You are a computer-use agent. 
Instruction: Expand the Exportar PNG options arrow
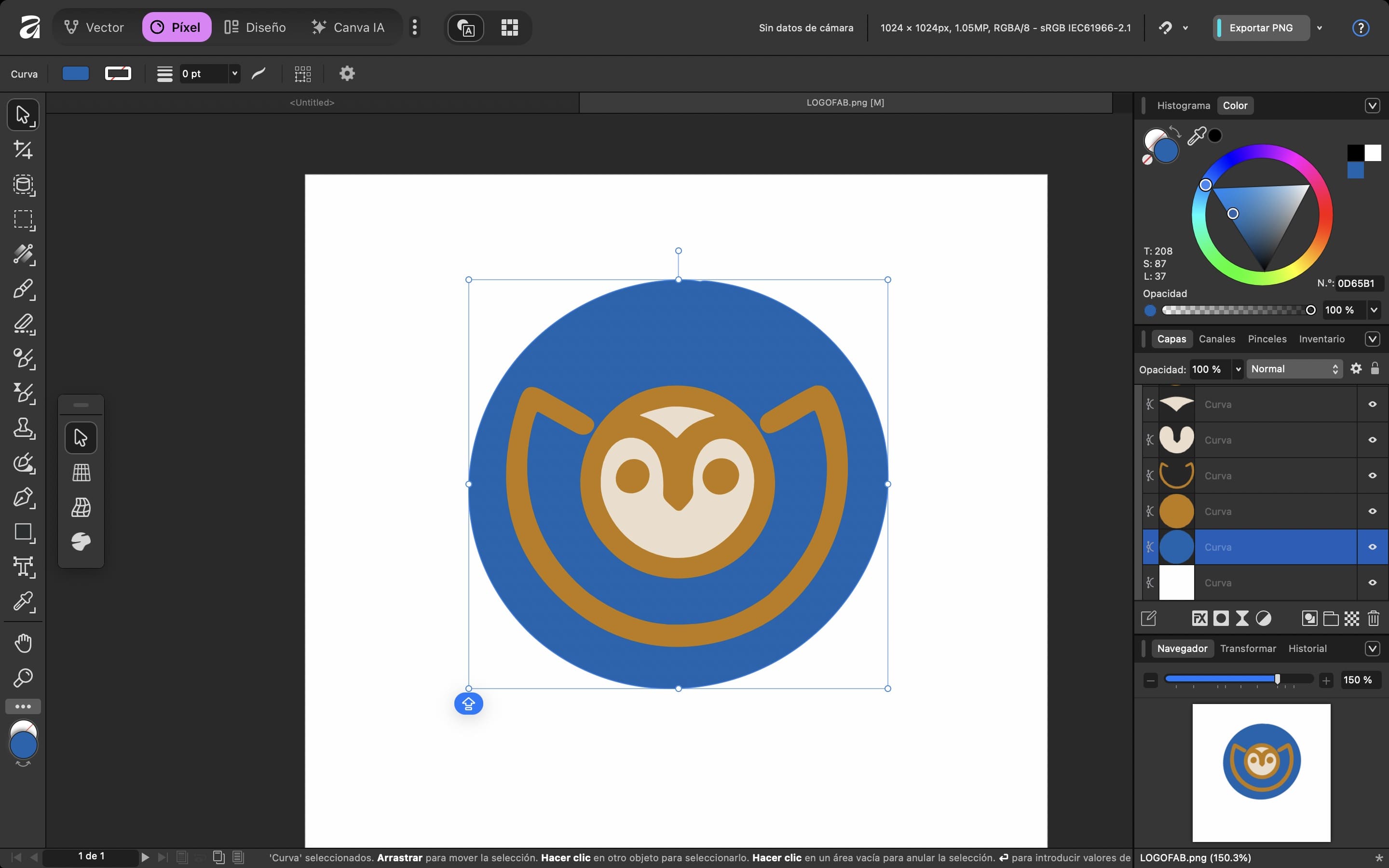tap(1320, 27)
